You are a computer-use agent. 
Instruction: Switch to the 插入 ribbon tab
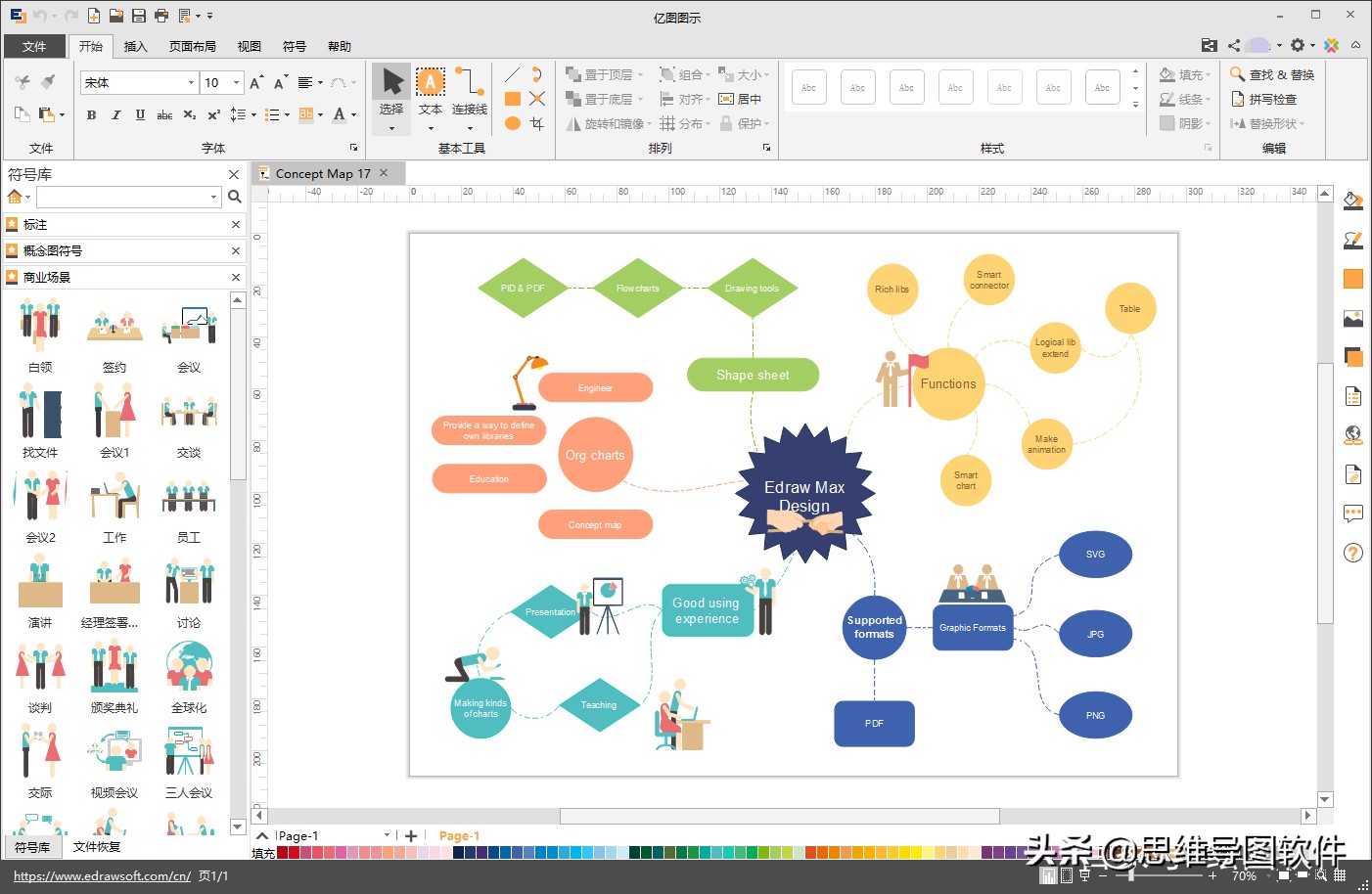[135, 46]
